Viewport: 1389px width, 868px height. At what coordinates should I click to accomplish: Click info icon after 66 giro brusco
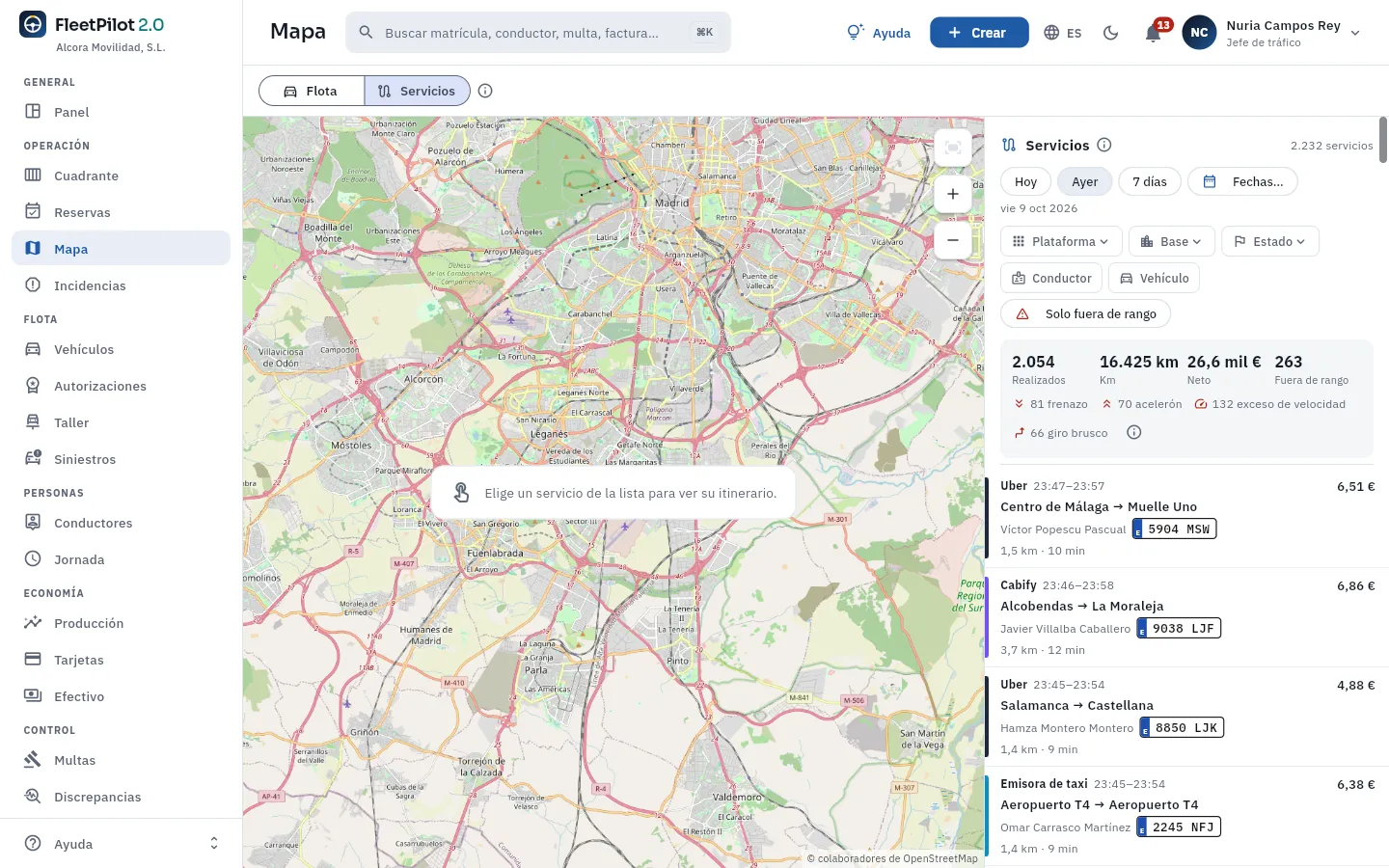[x=1134, y=432]
